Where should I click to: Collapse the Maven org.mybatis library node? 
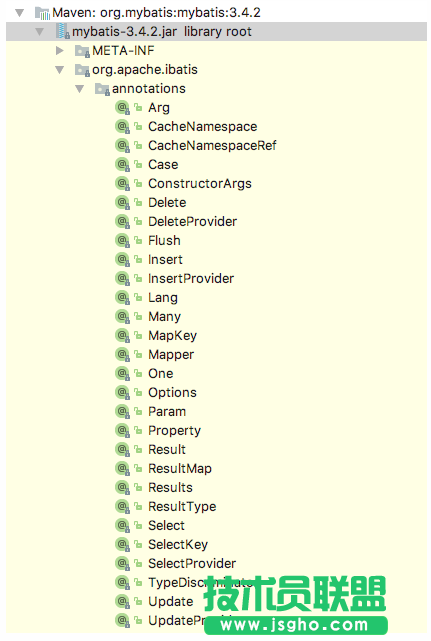click(x=20, y=13)
